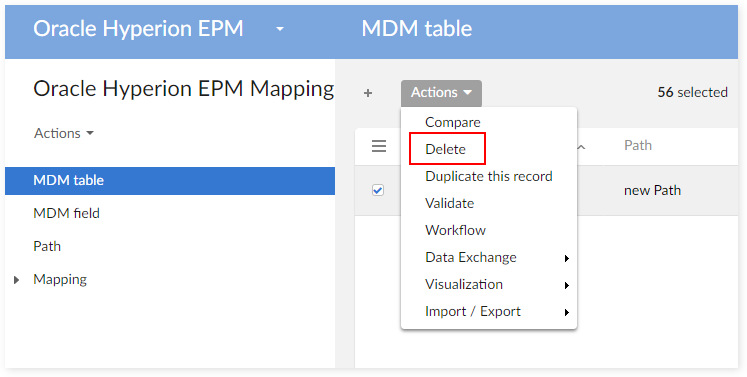The height and width of the screenshot is (377, 747).
Task: Click the sort caret beside Path column
Action: point(581,147)
